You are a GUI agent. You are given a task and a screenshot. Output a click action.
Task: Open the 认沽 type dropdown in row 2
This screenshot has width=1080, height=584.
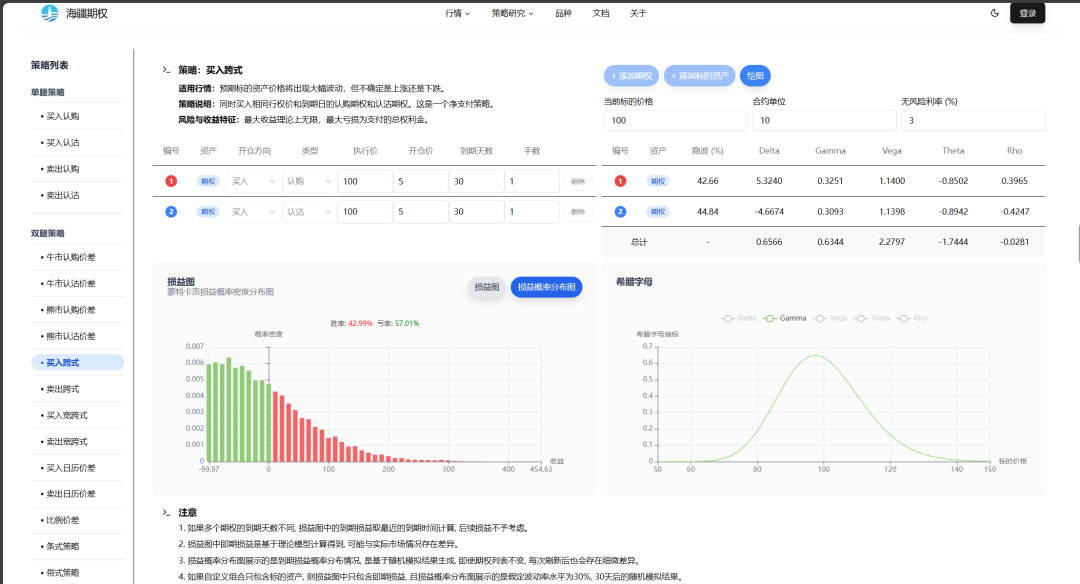tap(309, 212)
